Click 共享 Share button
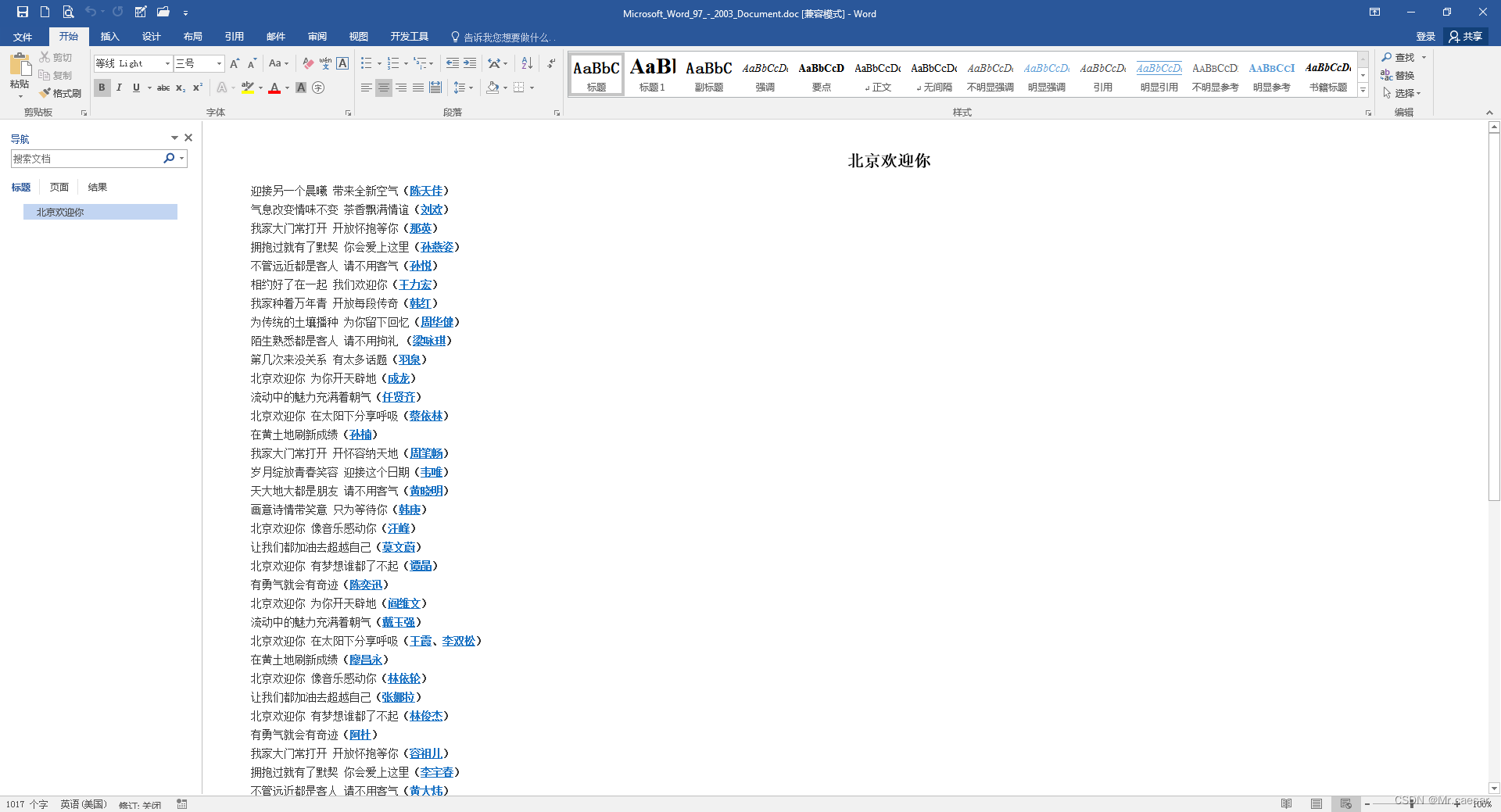 tap(1466, 37)
